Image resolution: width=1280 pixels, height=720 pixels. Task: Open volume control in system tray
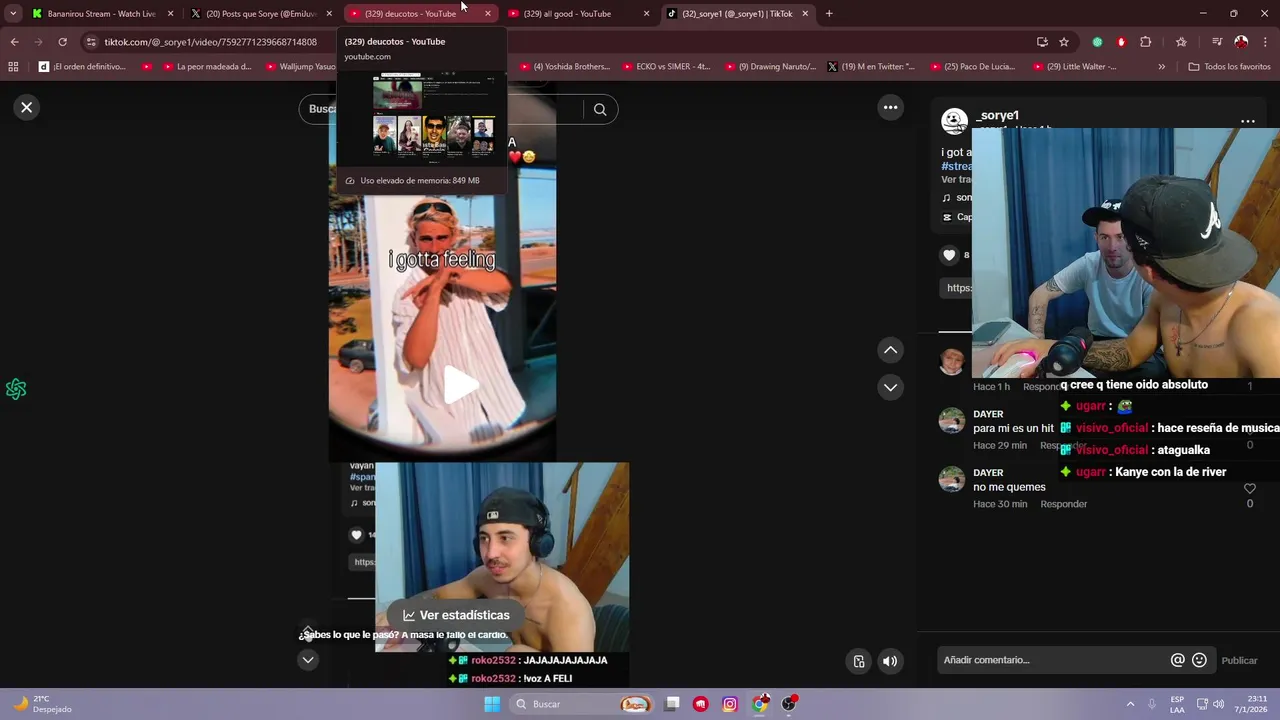[x=1218, y=704]
